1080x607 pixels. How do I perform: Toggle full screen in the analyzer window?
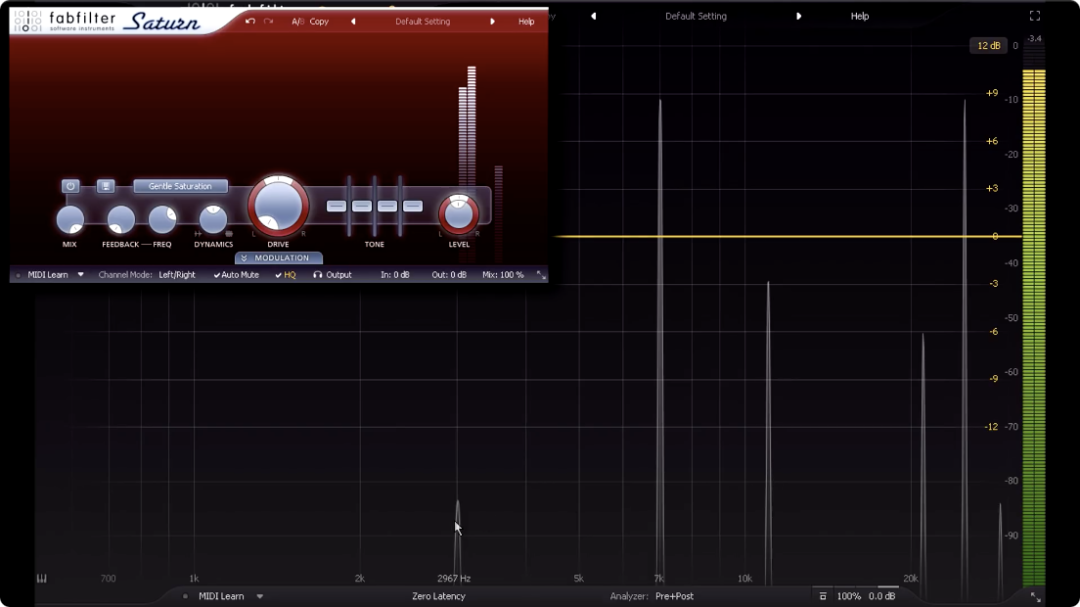pos(1035,16)
